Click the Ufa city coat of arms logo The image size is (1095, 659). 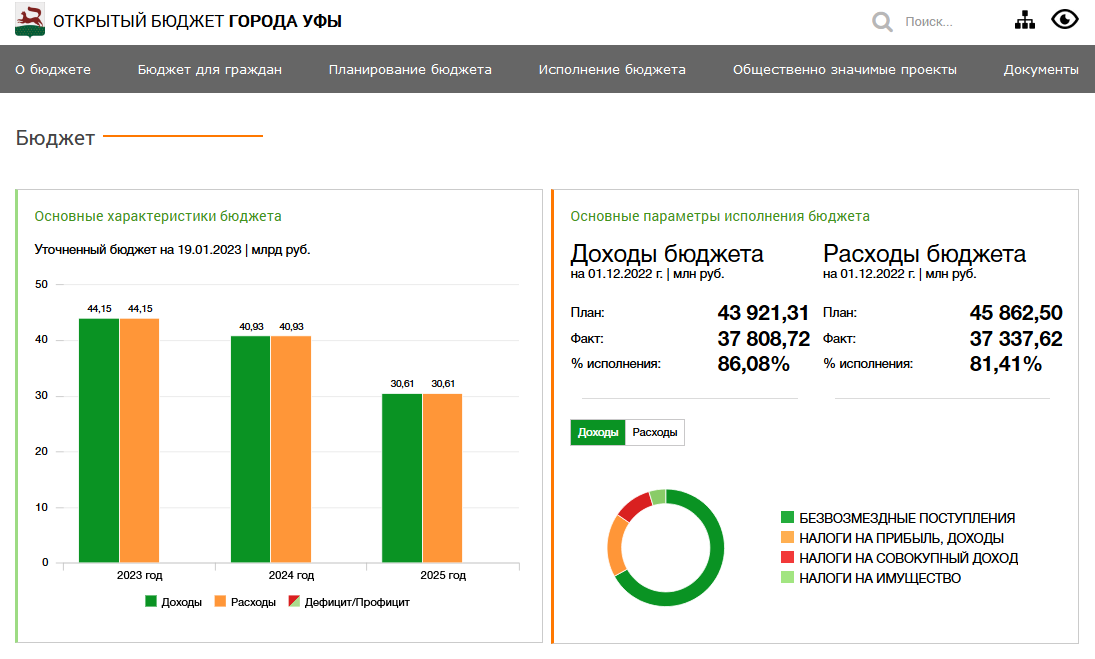click(x=29, y=20)
